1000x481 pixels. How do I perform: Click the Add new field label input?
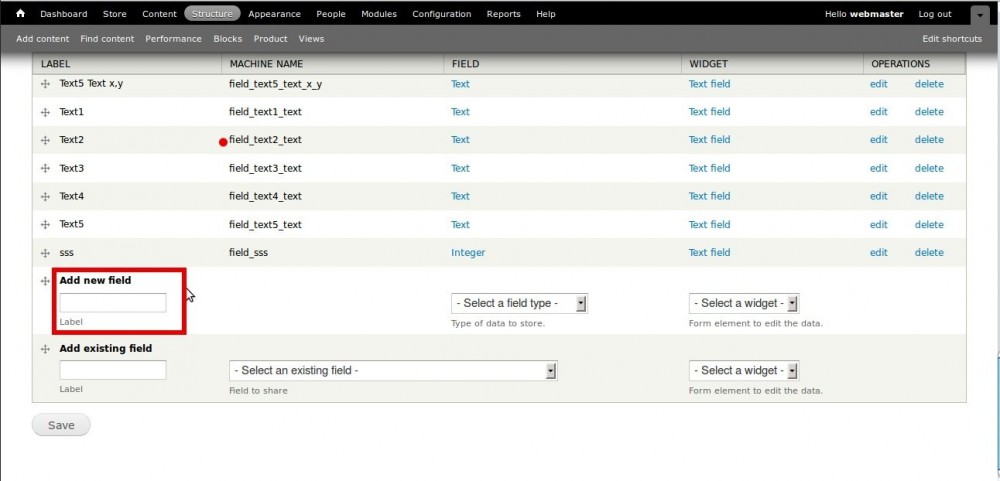coord(113,302)
